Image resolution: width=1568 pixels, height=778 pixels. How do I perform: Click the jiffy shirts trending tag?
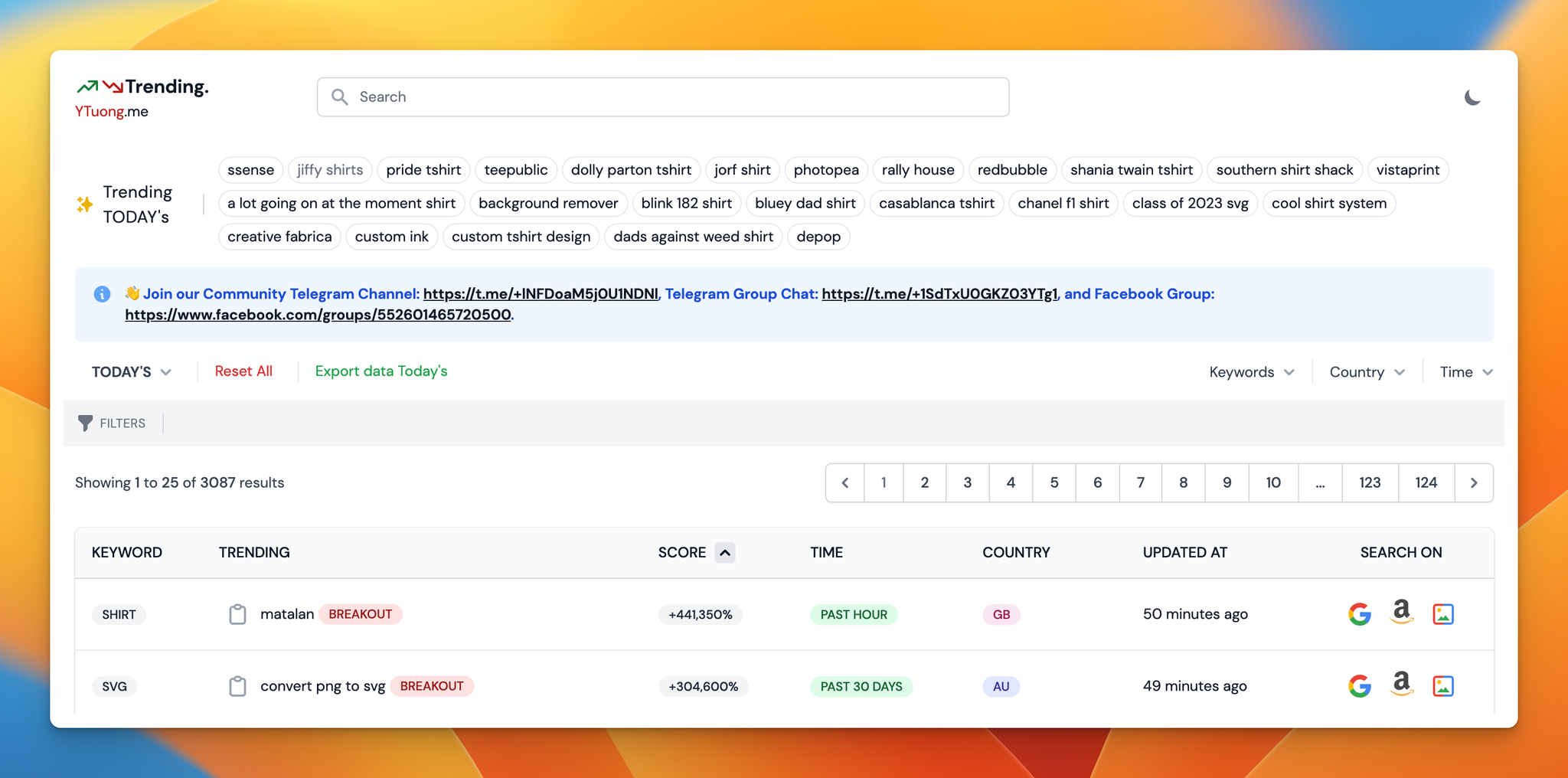(330, 170)
